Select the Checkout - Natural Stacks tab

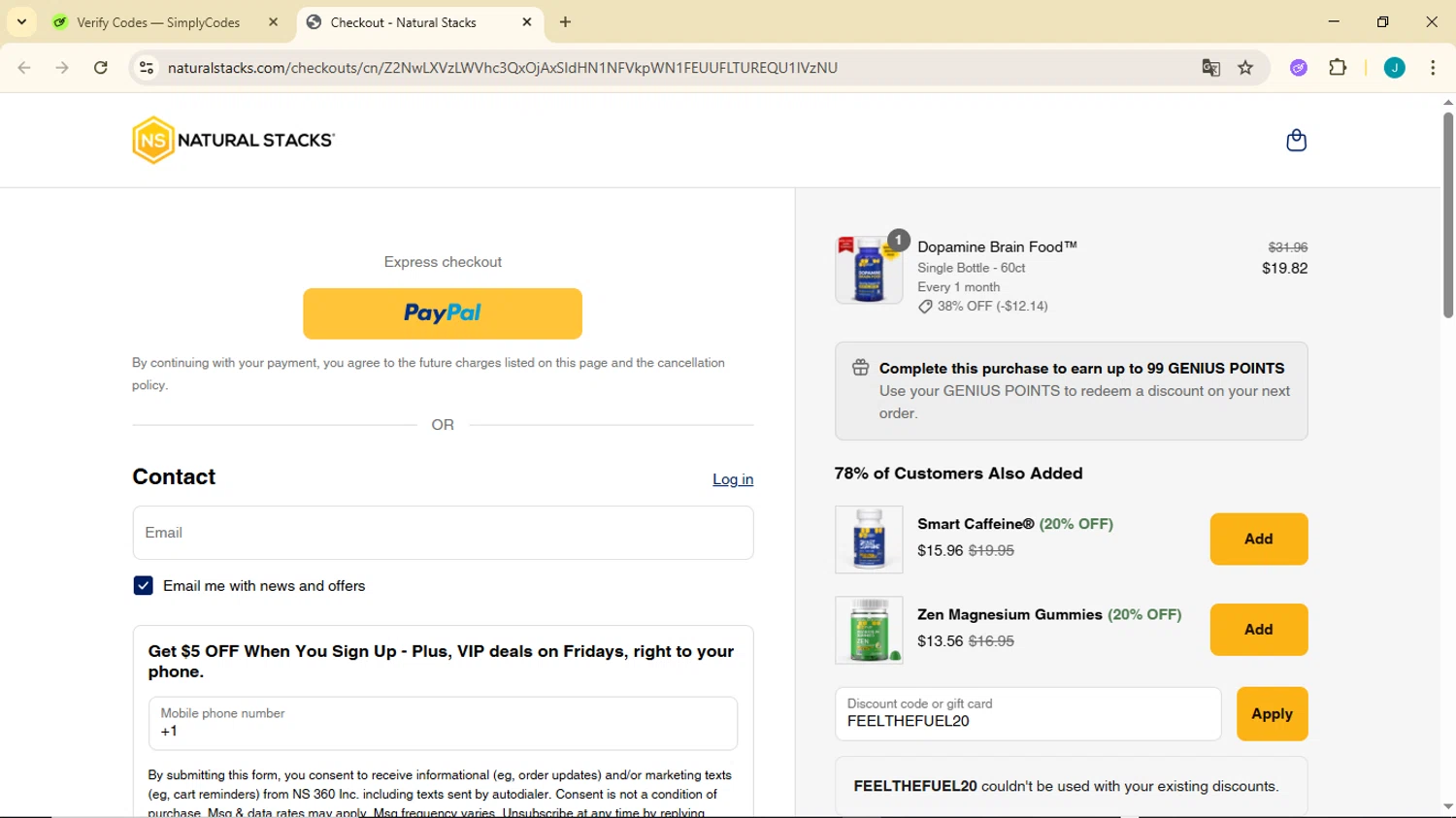pyautogui.click(x=403, y=22)
